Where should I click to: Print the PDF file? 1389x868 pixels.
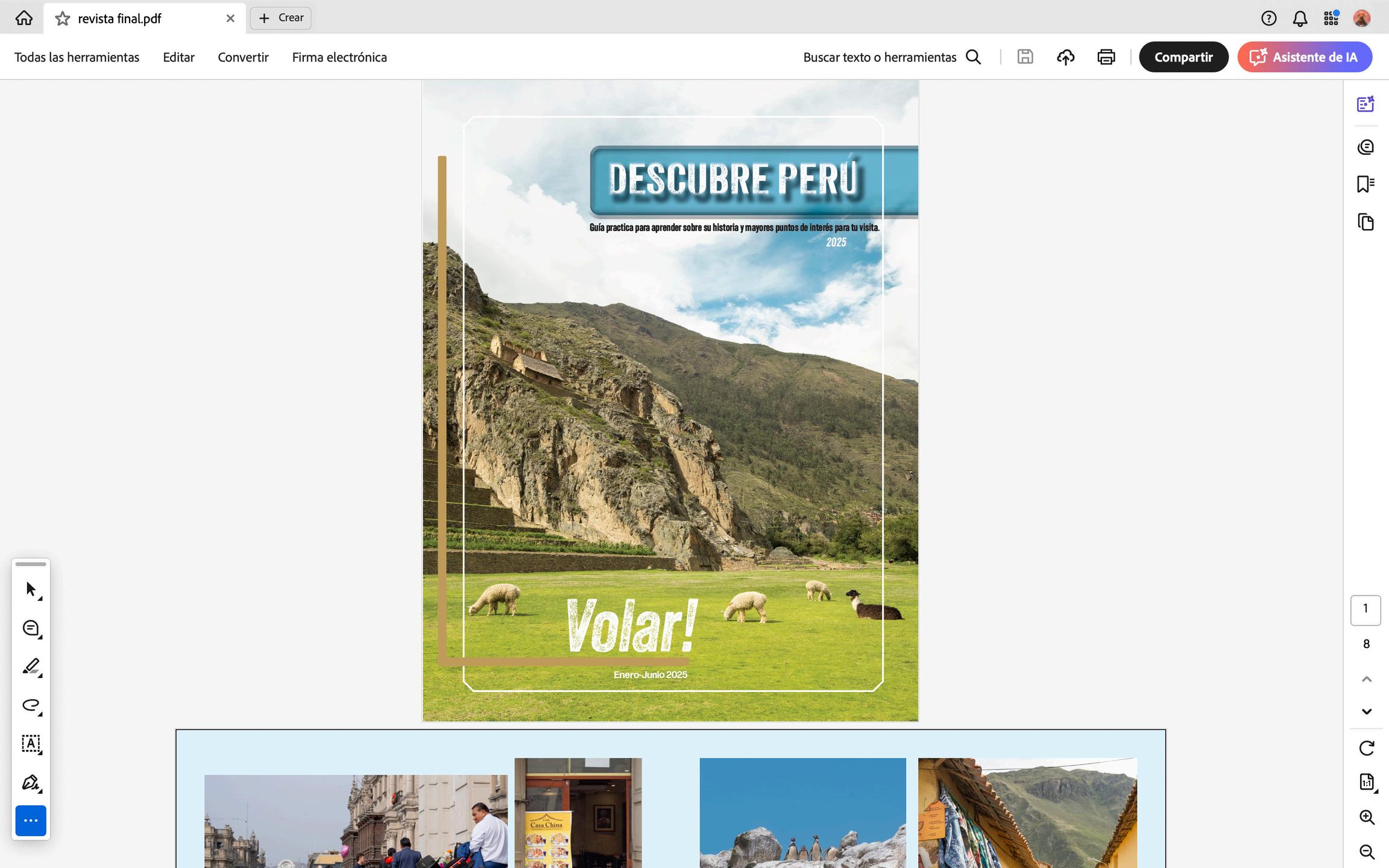(1106, 57)
